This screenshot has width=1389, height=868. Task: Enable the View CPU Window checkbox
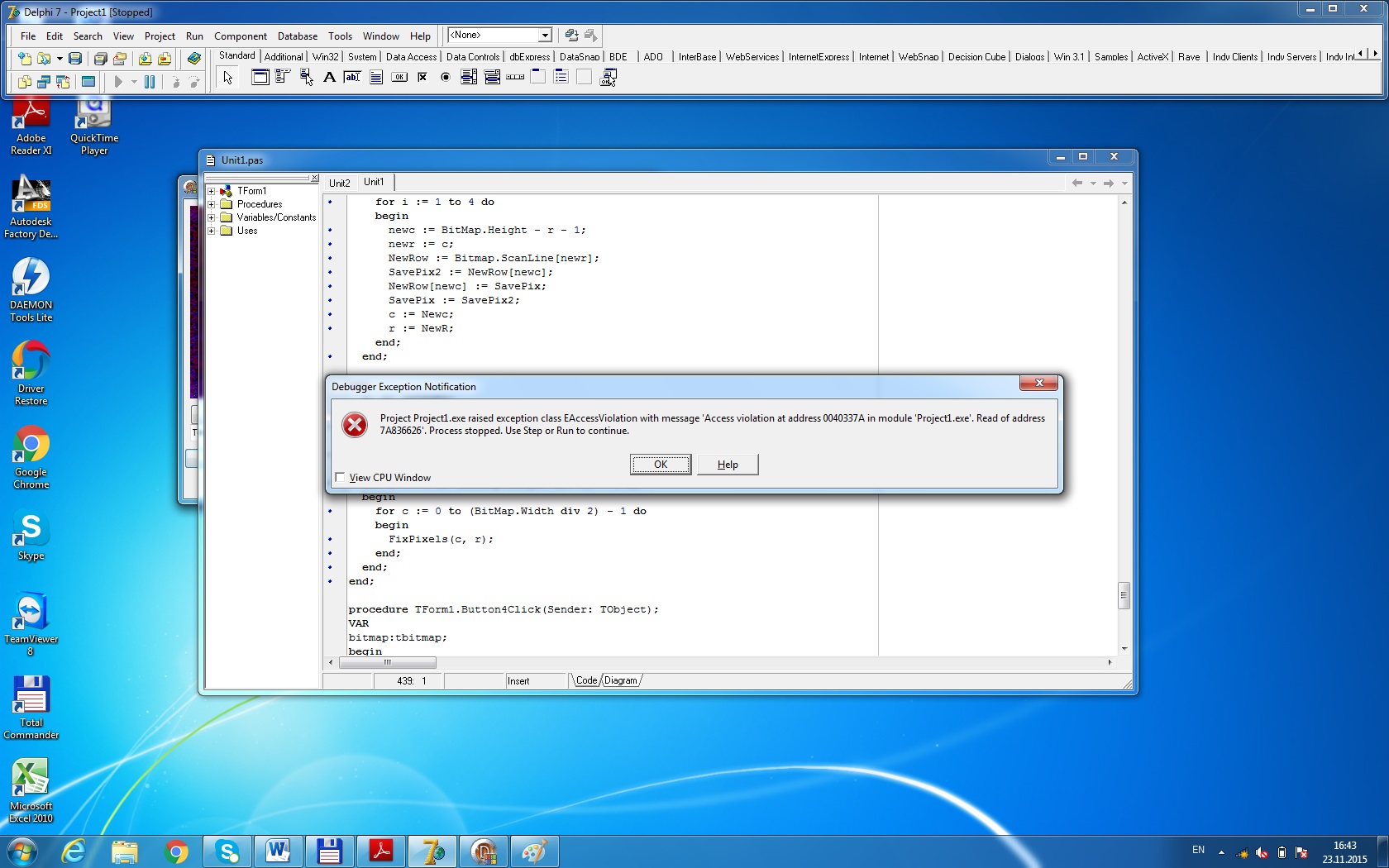click(x=340, y=478)
